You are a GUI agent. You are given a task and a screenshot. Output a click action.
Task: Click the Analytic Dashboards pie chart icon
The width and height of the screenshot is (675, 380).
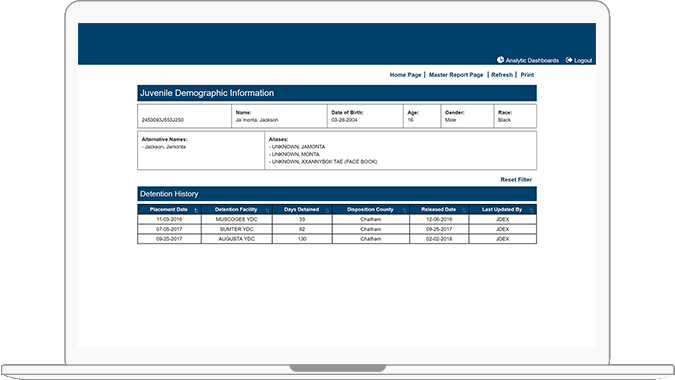(x=500, y=60)
